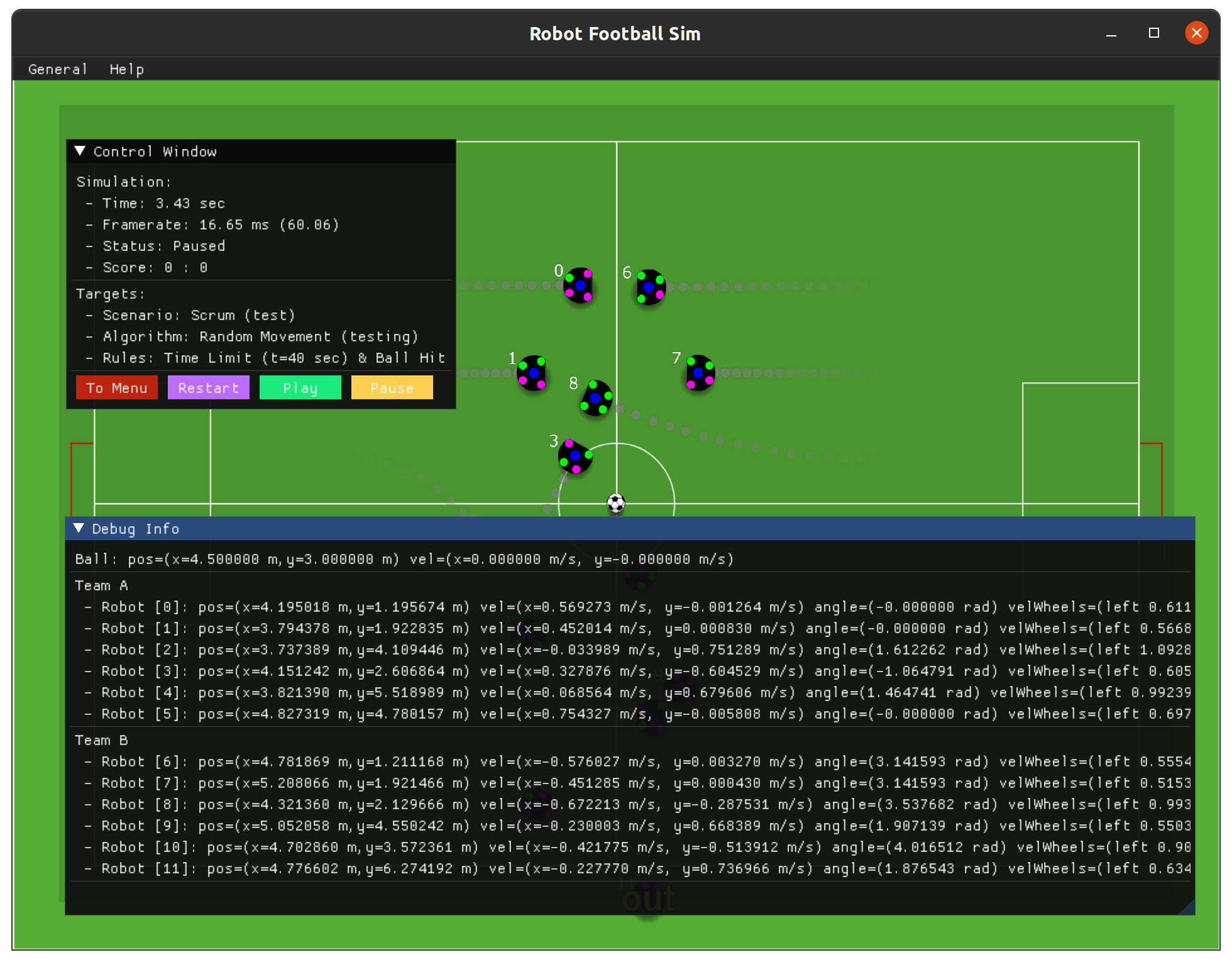The image size is (1232, 962).
Task: Start the simulation with Play button
Action: [300, 388]
